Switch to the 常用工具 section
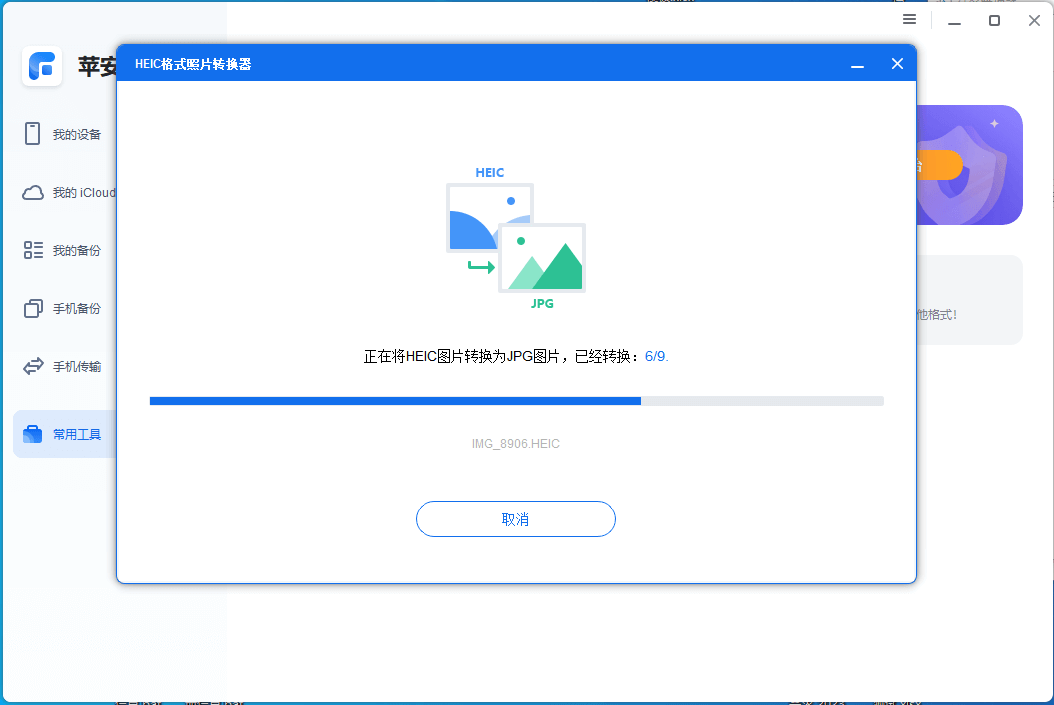 click(62, 433)
